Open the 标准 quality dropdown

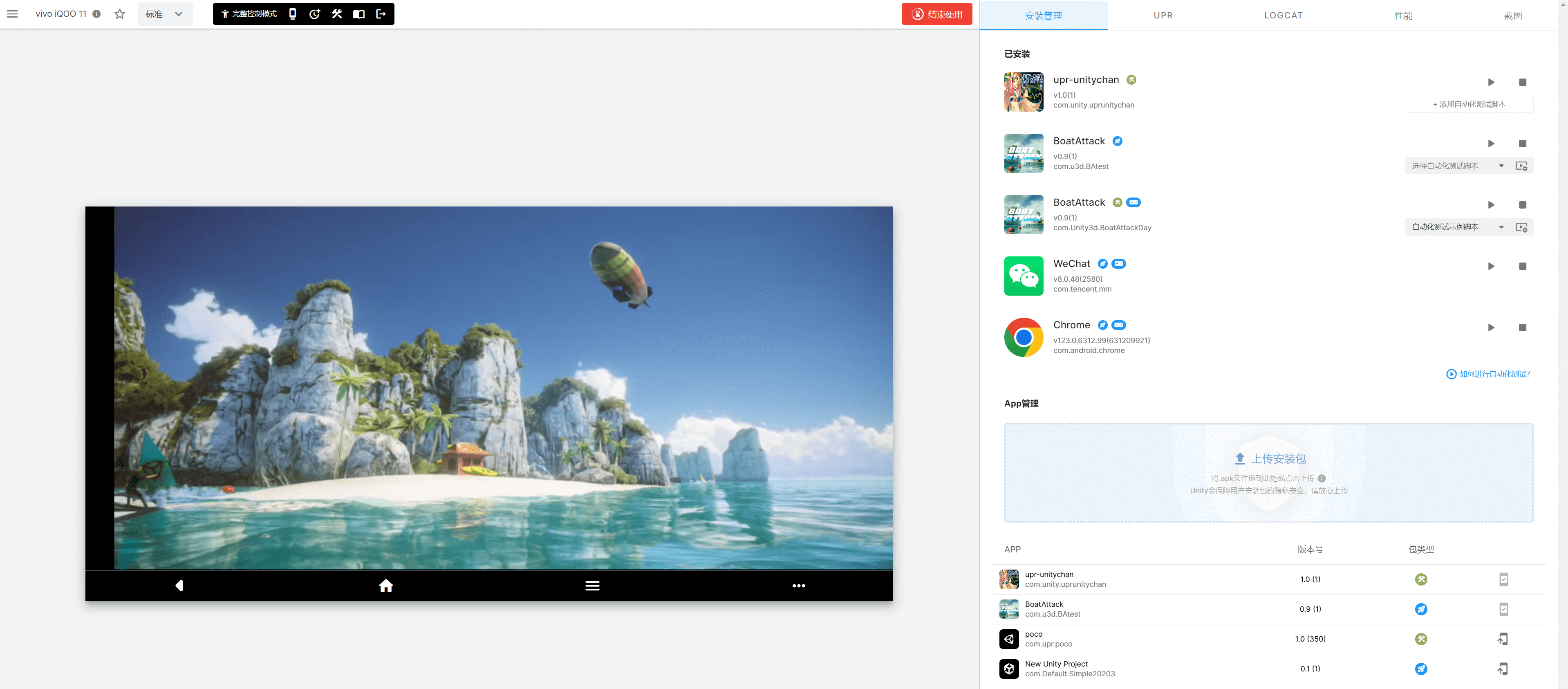(x=165, y=14)
